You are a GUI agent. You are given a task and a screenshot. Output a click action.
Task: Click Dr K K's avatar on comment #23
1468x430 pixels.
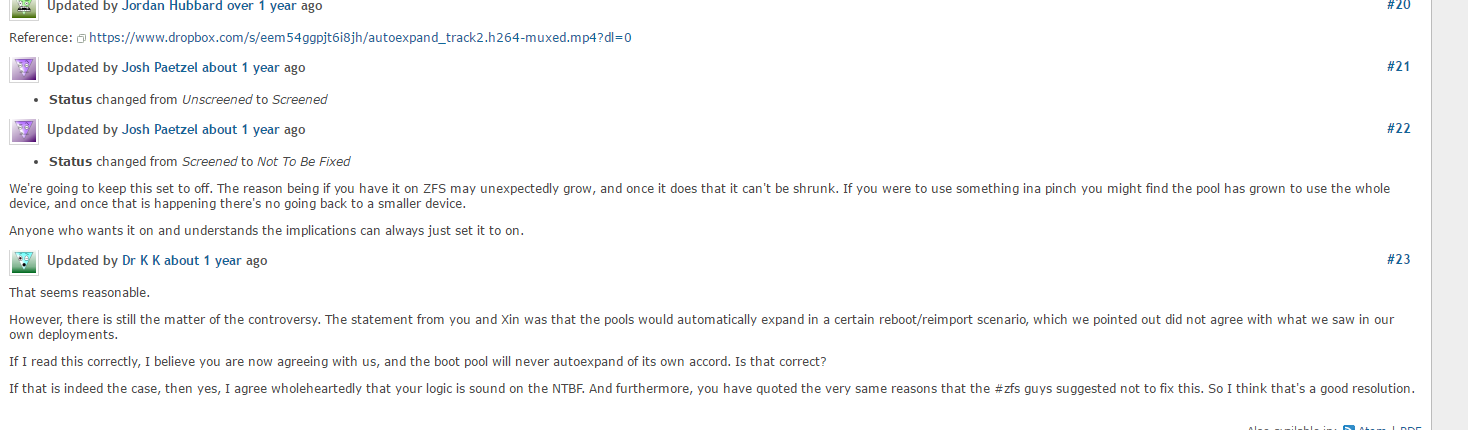(24, 262)
